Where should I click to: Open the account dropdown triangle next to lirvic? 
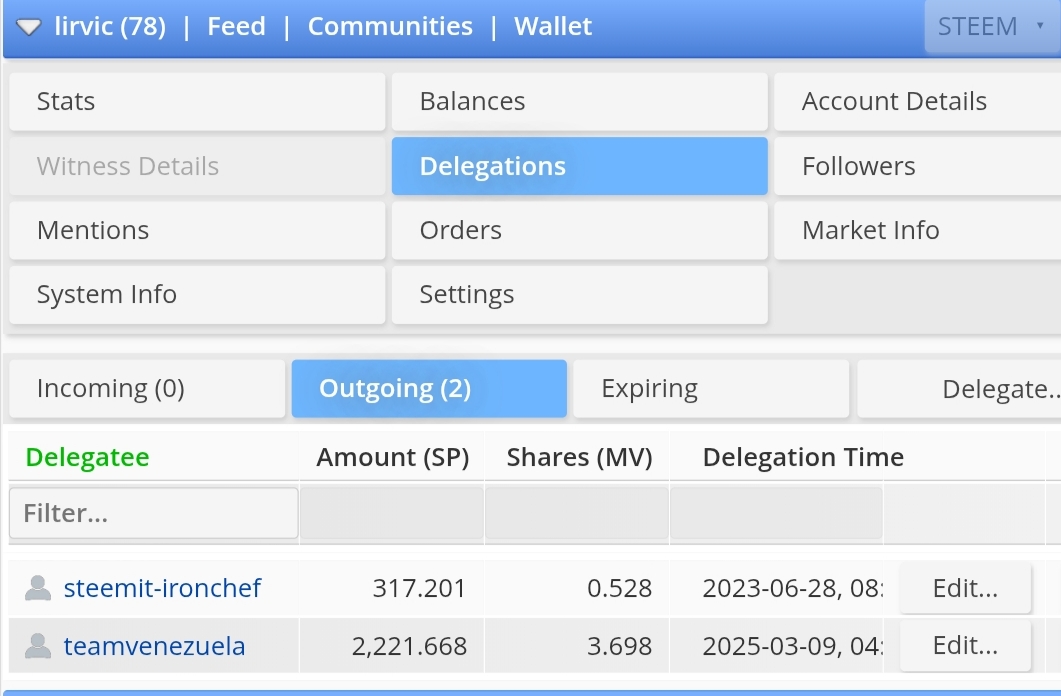pyautogui.click(x=28, y=27)
